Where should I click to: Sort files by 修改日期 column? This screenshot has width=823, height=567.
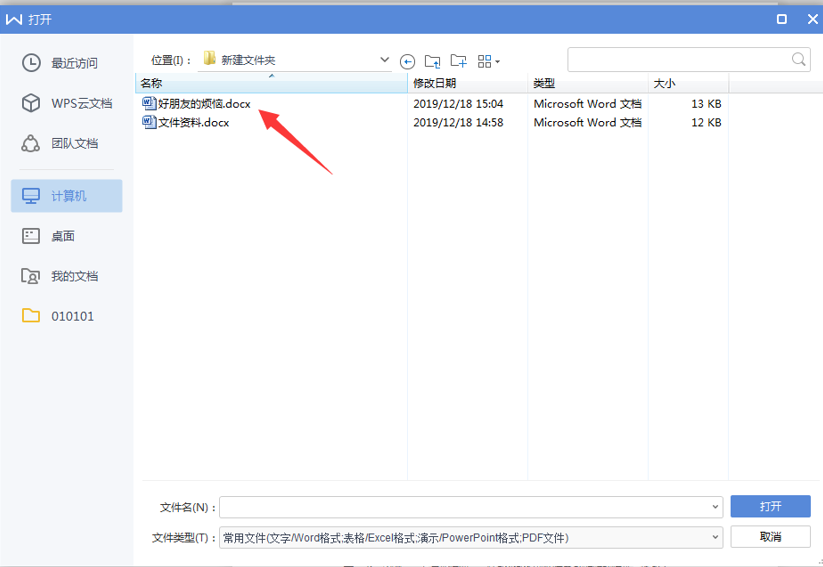pyautogui.click(x=467, y=83)
